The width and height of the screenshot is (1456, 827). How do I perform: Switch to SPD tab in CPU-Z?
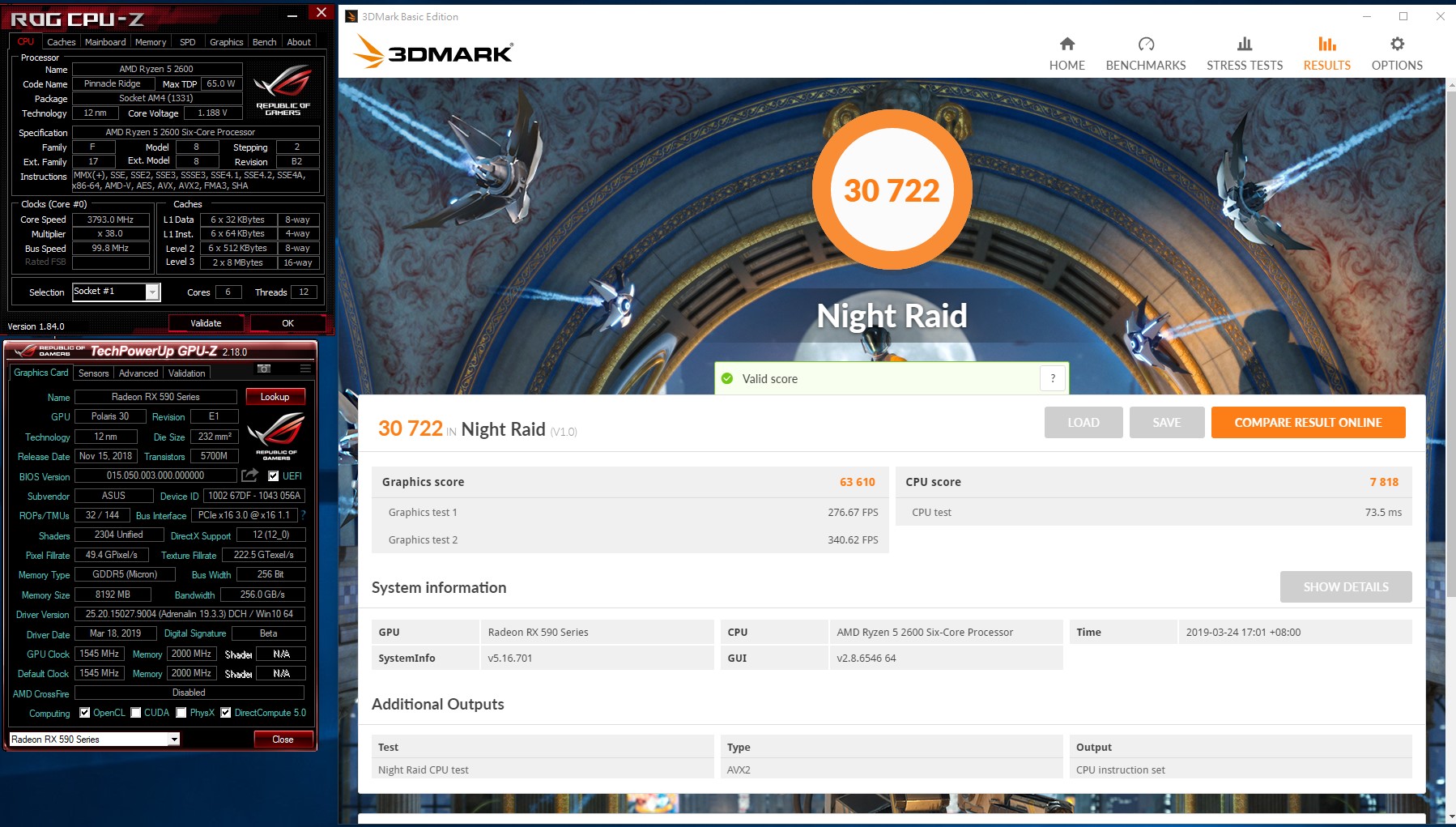point(188,42)
